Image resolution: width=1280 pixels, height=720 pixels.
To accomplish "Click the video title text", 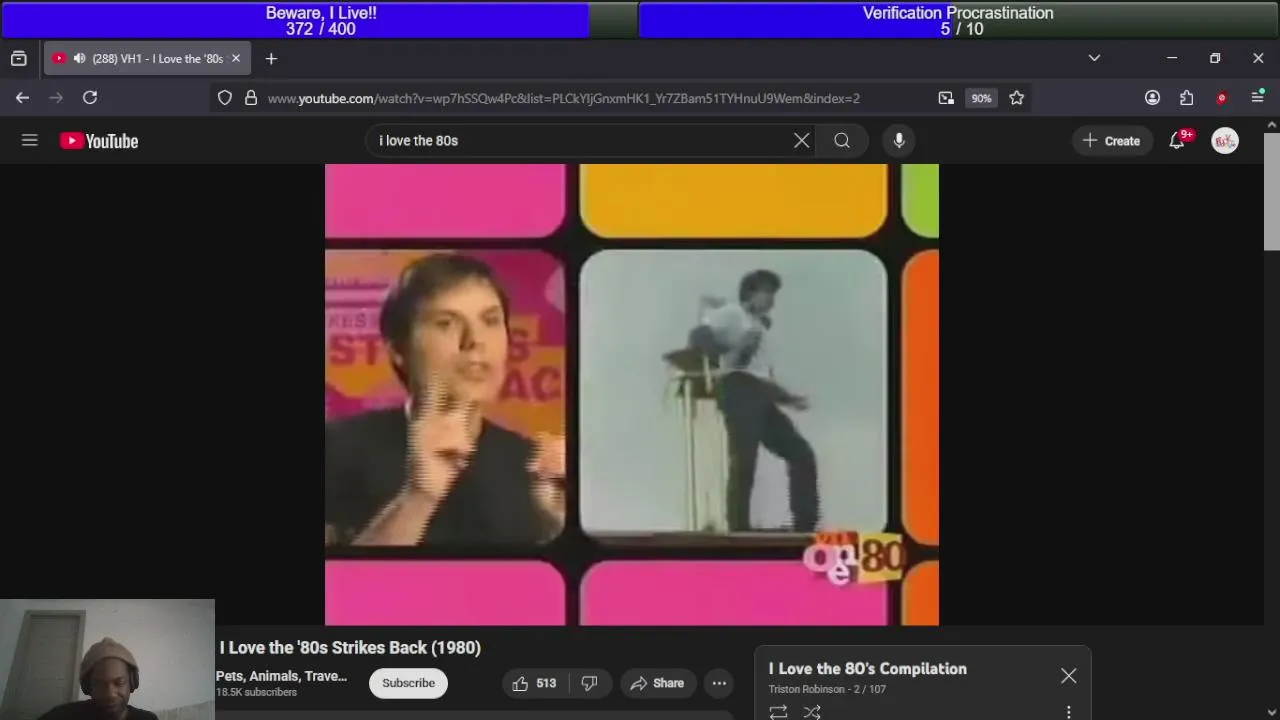I will coord(350,648).
